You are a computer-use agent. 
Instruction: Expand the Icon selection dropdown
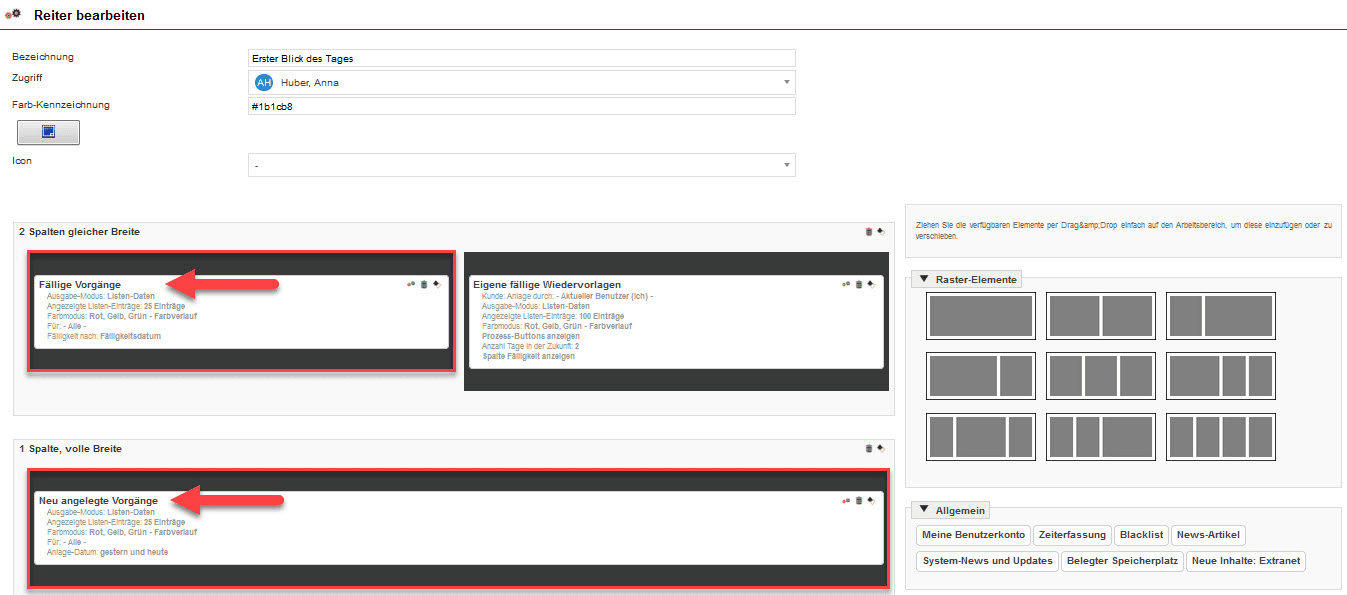pyautogui.click(x=521, y=165)
